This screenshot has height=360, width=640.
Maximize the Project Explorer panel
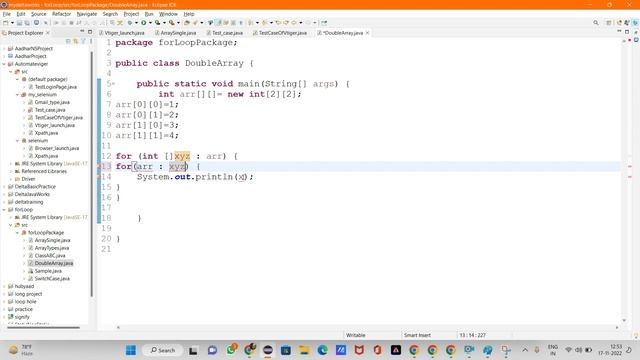(90, 31)
